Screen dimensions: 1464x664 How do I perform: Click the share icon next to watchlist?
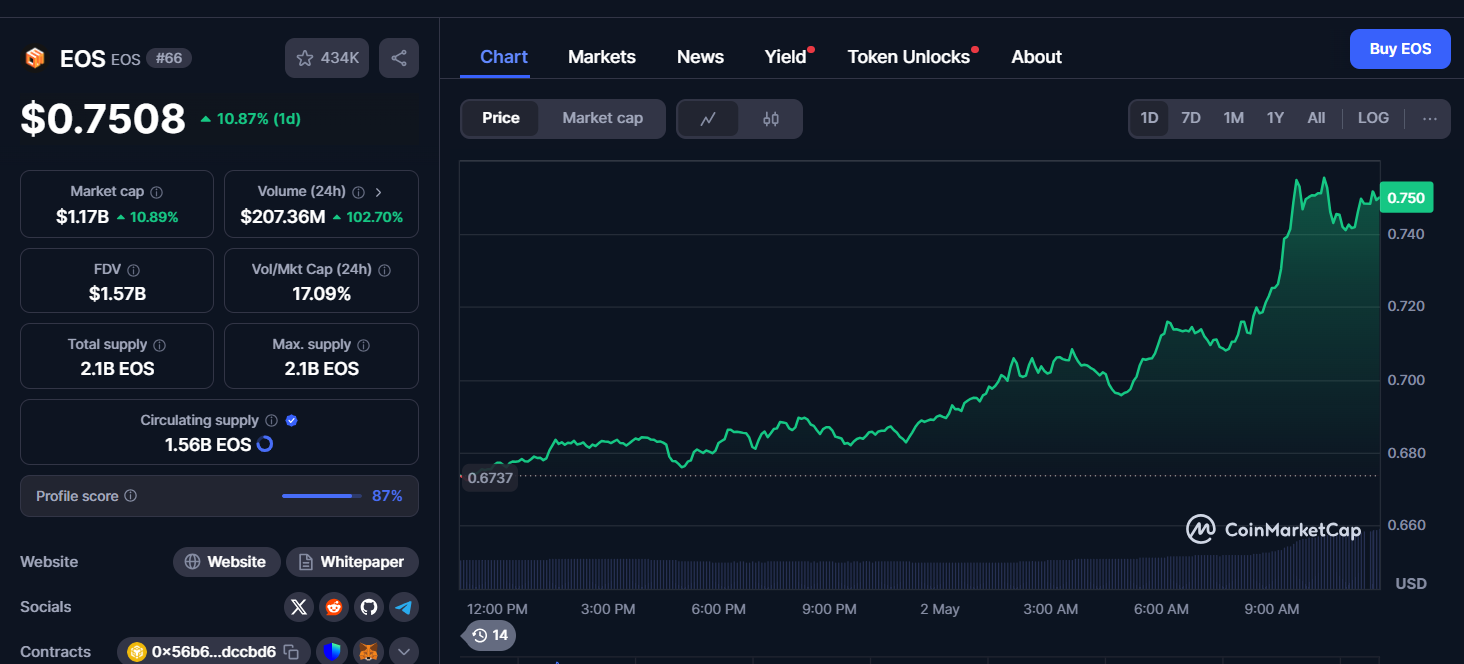click(x=398, y=58)
